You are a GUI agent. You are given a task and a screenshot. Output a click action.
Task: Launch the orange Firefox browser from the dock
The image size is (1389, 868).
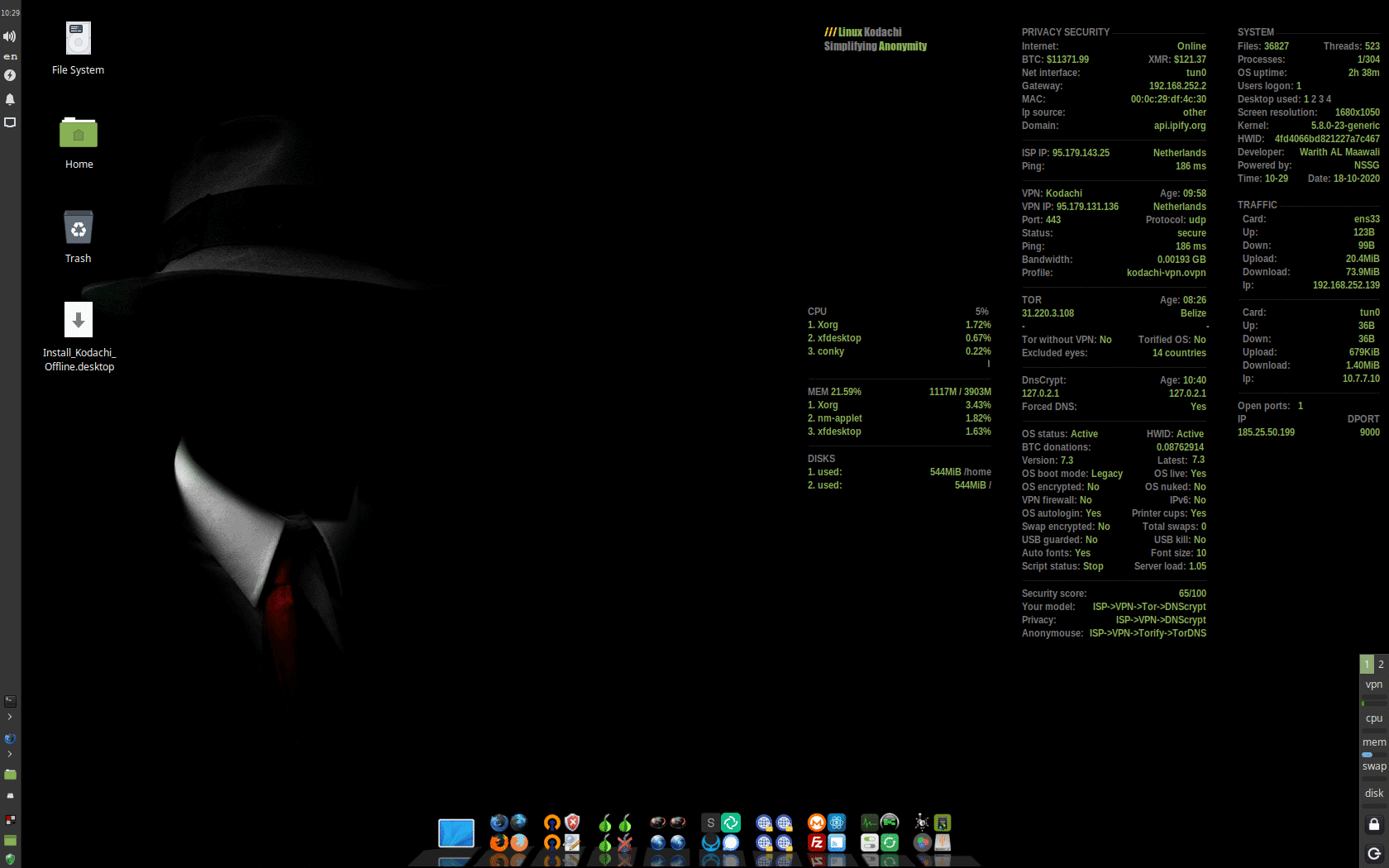pyautogui.click(x=499, y=842)
